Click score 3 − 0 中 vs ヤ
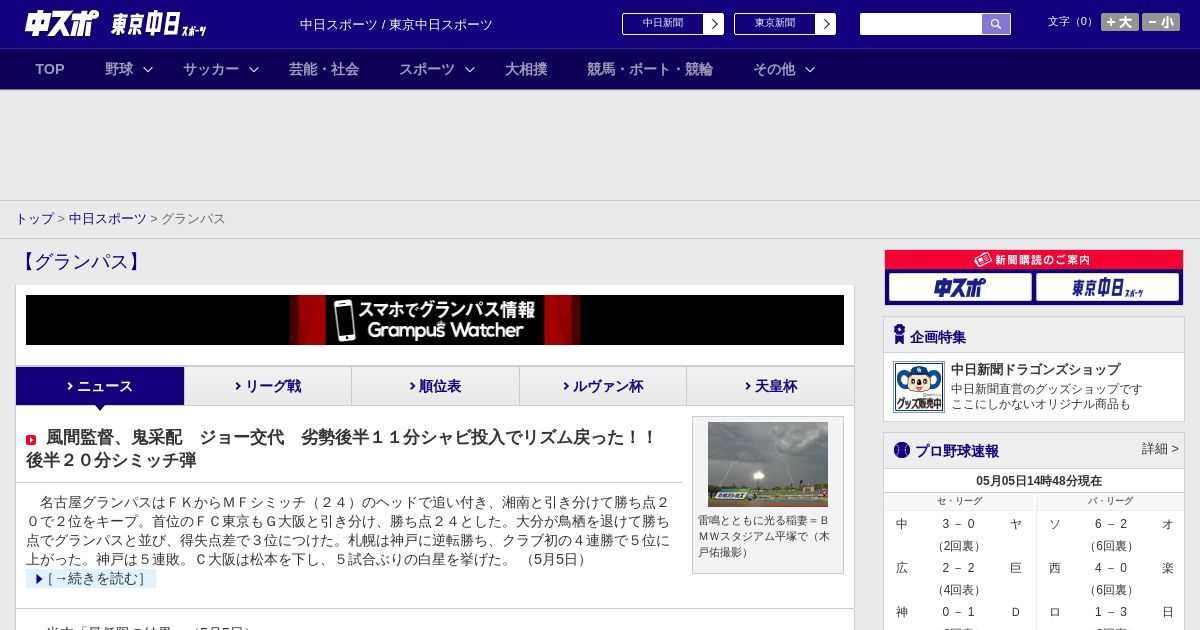 click(x=959, y=524)
